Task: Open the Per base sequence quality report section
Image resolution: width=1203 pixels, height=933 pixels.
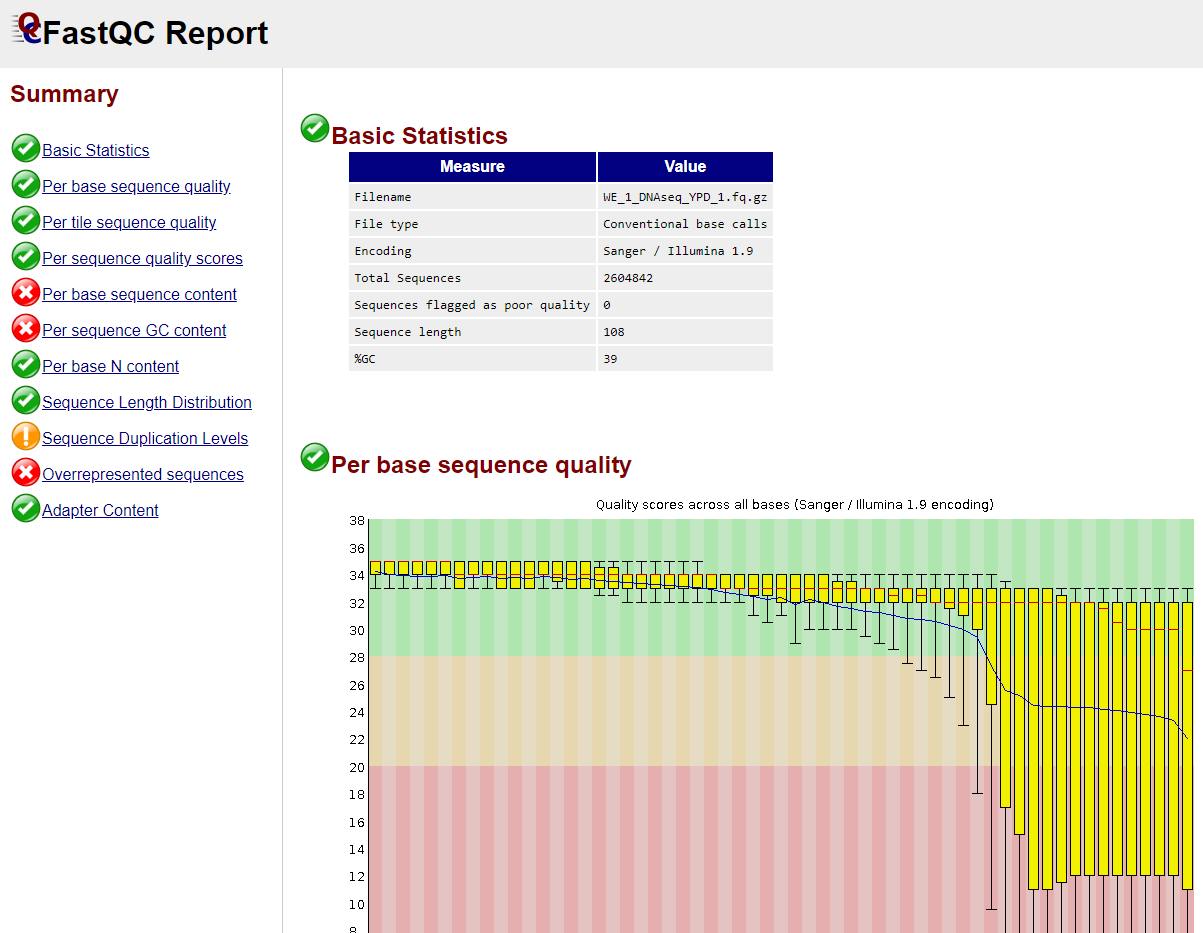Action: 136,186
